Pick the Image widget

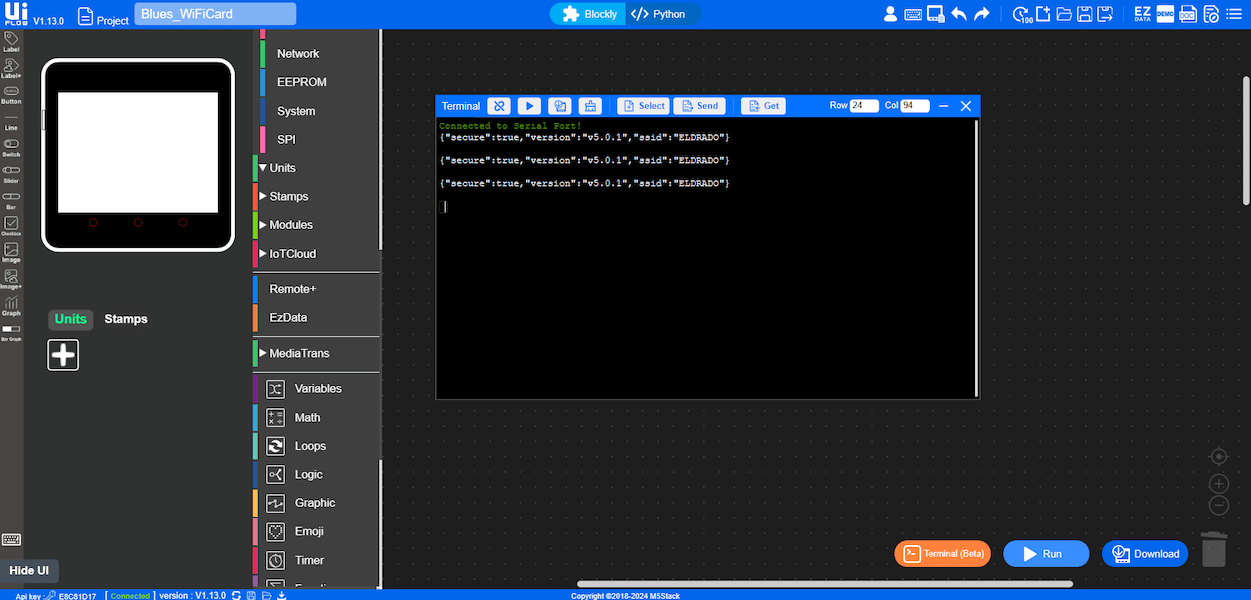coord(11,252)
